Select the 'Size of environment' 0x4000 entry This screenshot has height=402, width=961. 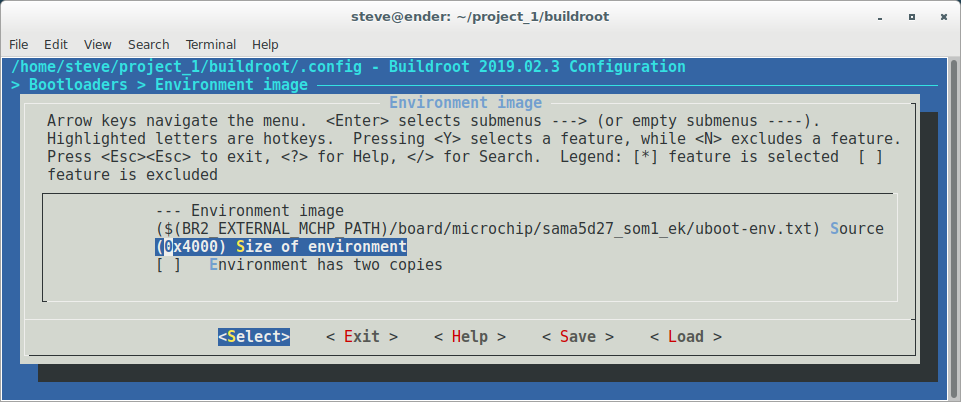coord(281,247)
